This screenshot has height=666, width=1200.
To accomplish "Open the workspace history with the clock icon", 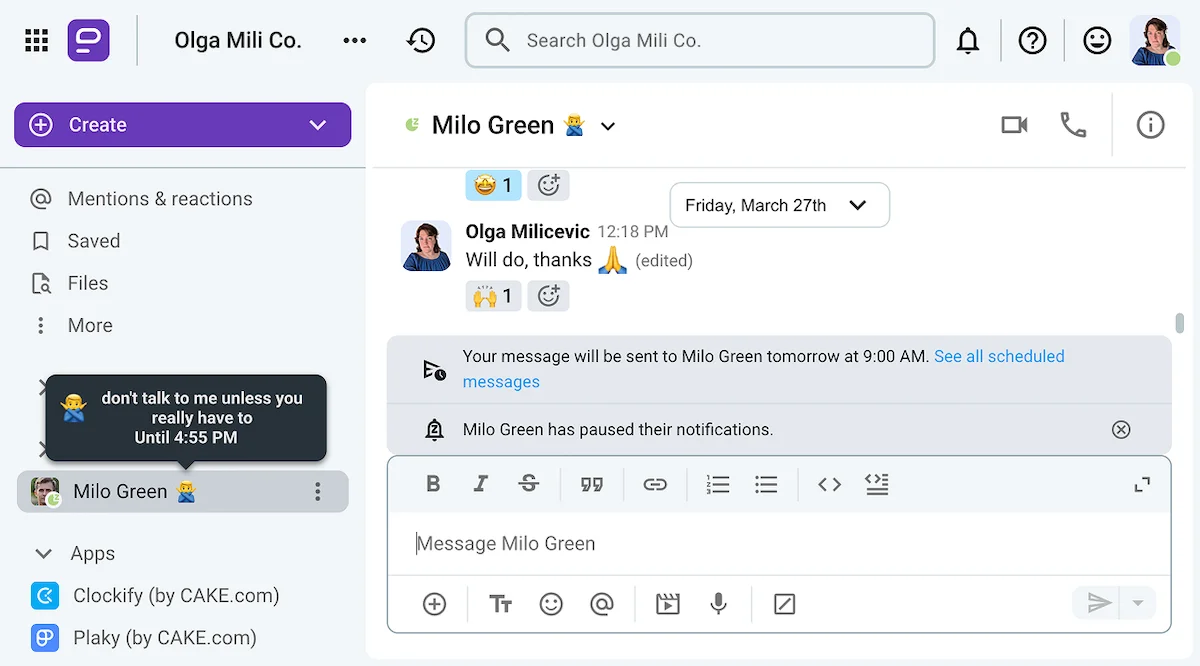I will point(421,40).
